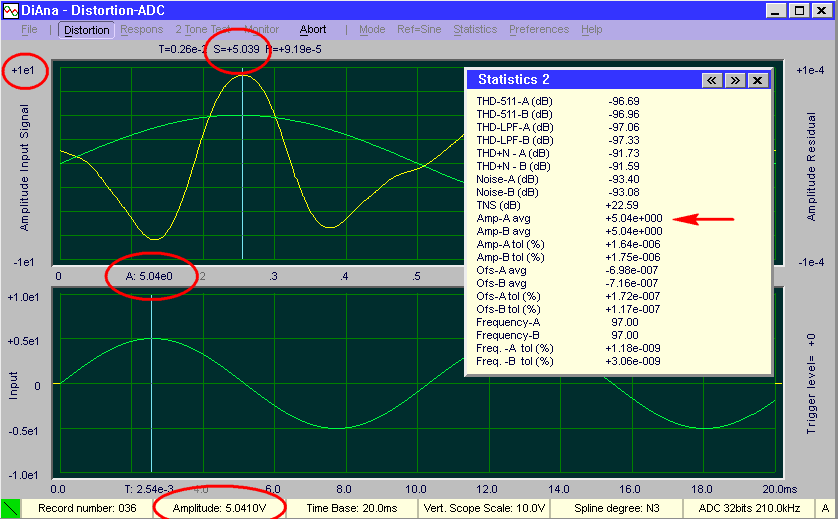Click the Trigger level= +0 label

811,383
